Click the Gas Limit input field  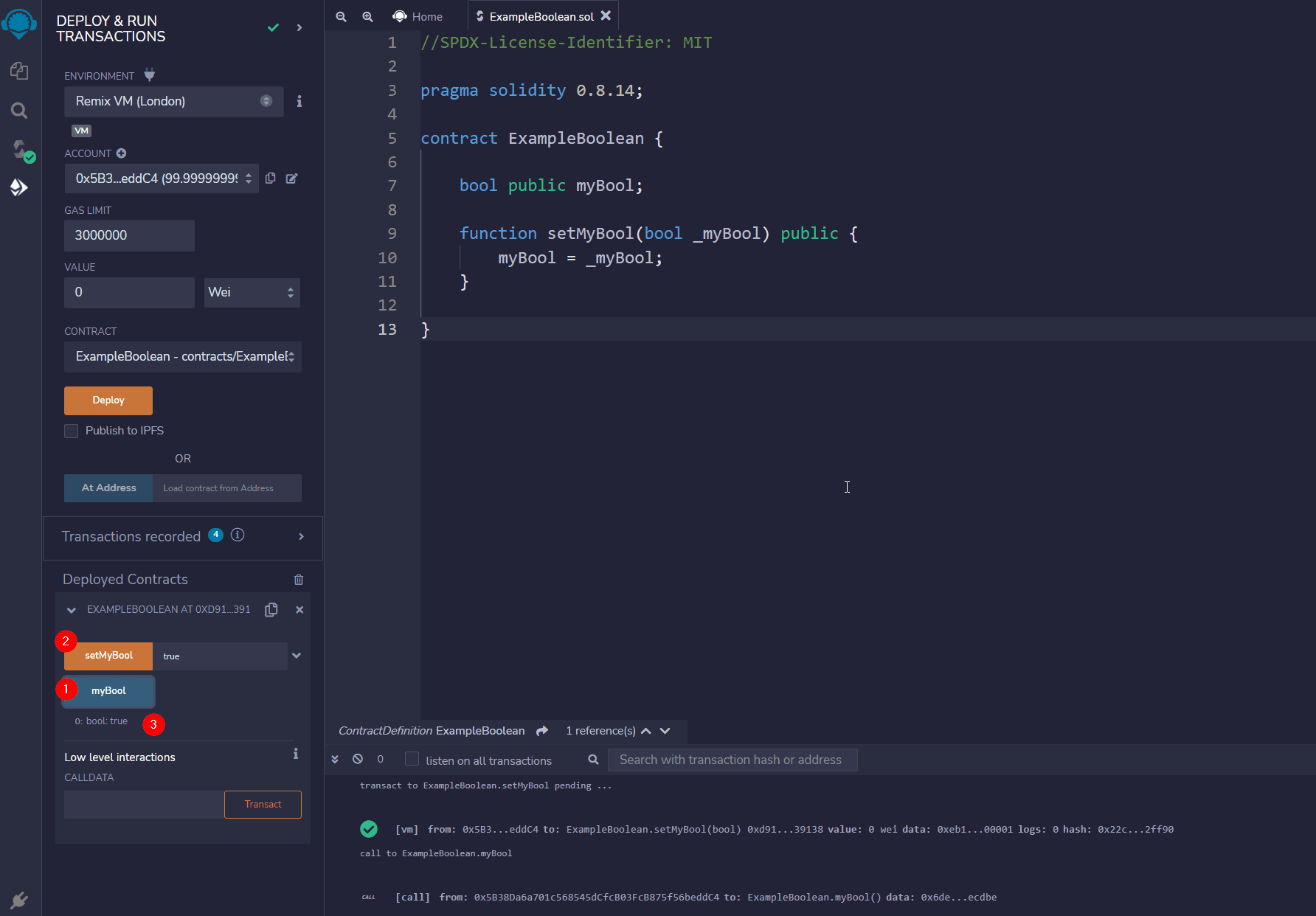129,235
